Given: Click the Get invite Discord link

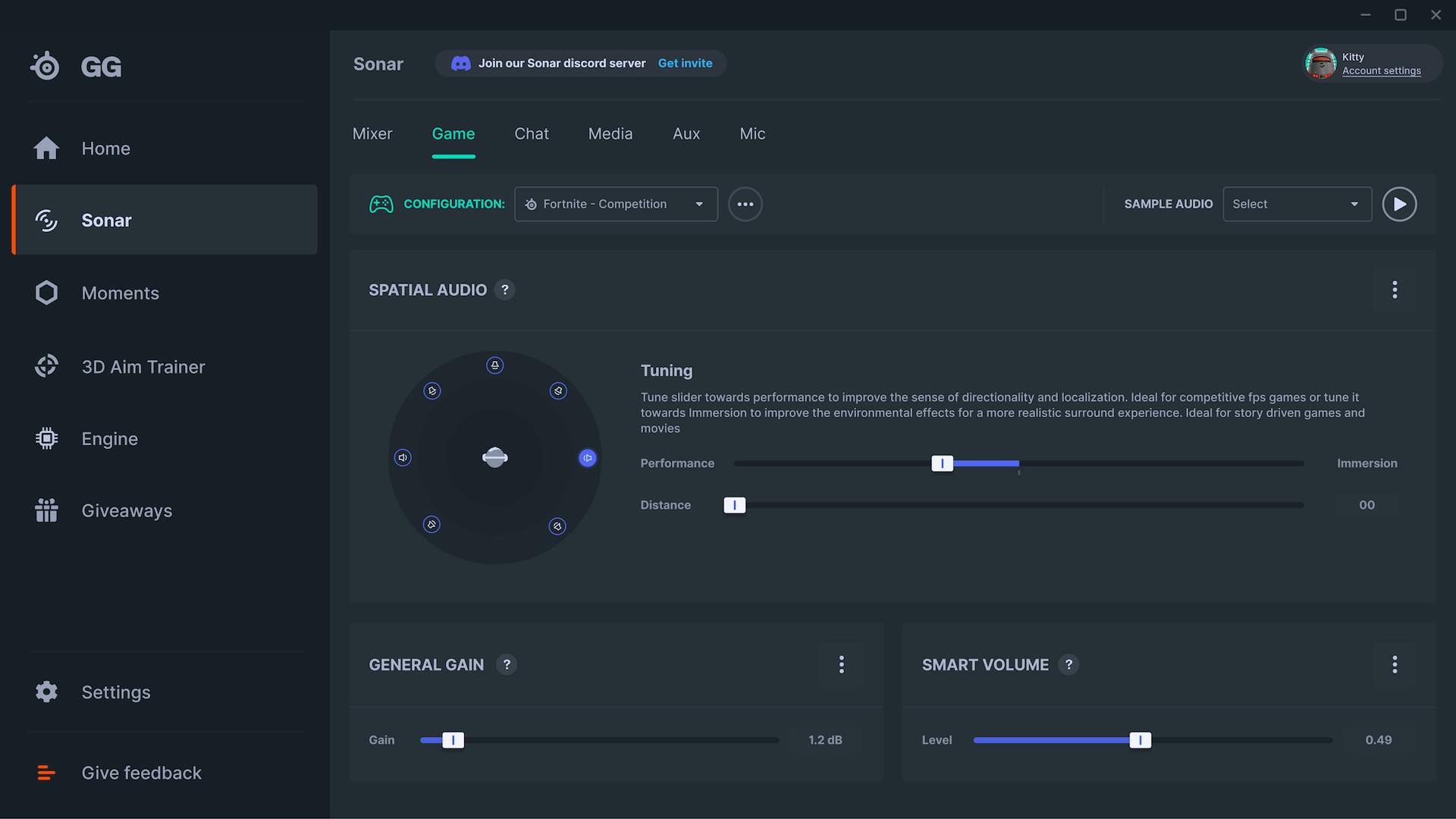Looking at the screenshot, I should (685, 64).
